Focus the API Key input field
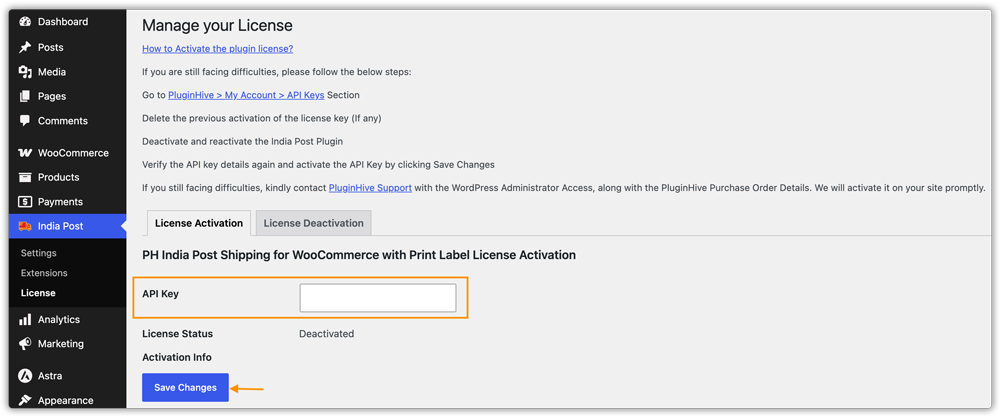This screenshot has height=418, width=1000. pyautogui.click(x=378, y=298)
